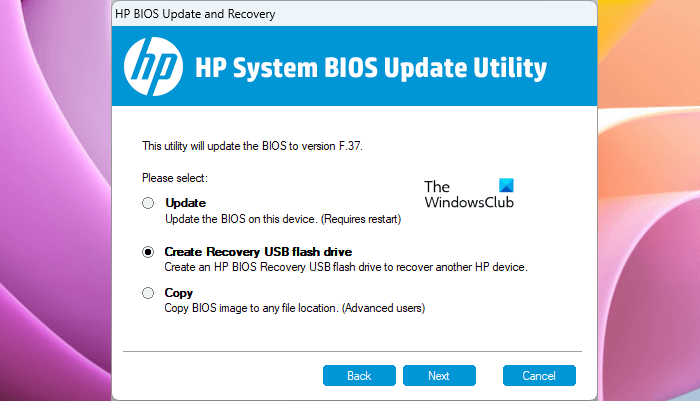This screenshot has width=700, height=401.
Task: Click the bold "Copy" option label
Action: tap(179, 293)
